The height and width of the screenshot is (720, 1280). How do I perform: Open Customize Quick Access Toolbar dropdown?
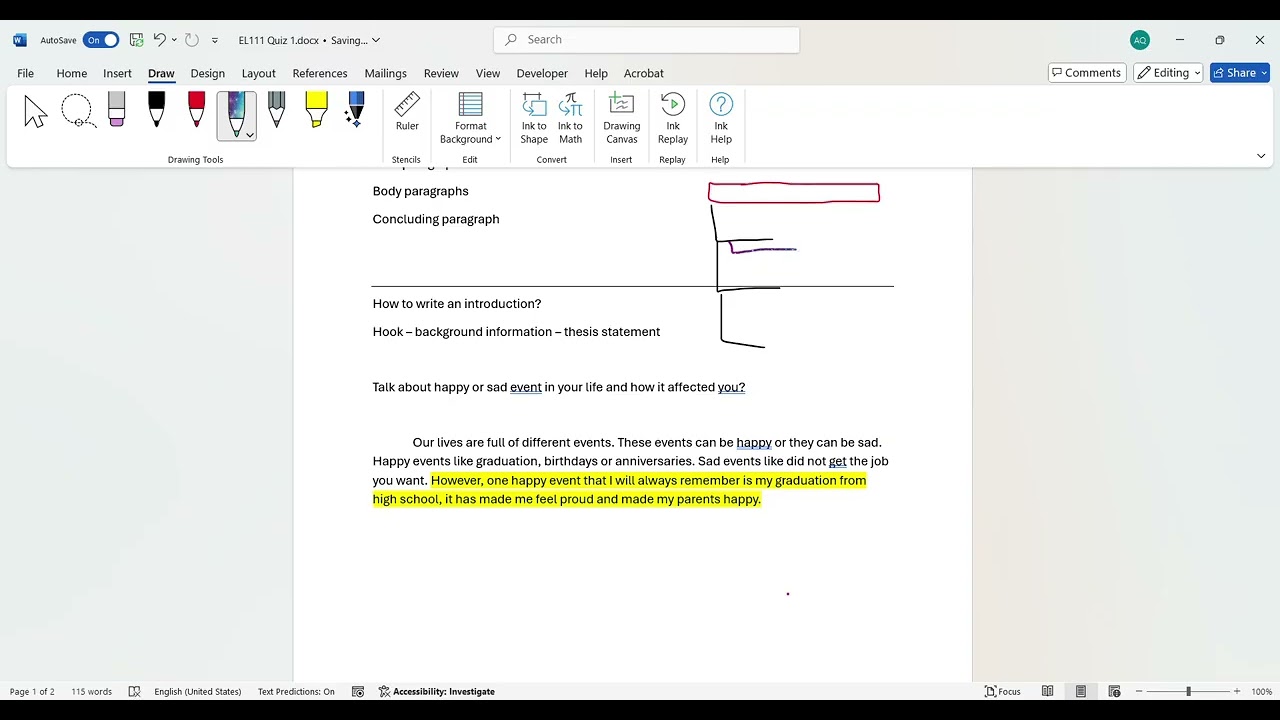[214, 41]
